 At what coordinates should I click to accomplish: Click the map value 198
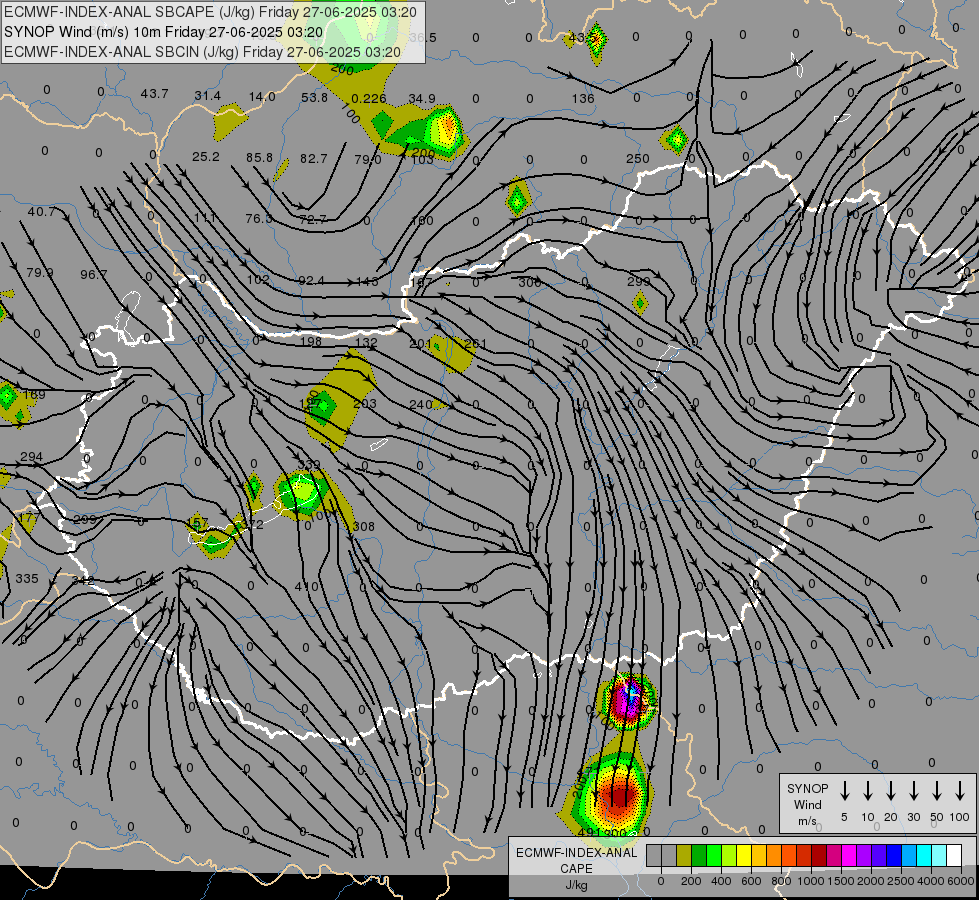[x=310, y=341]
